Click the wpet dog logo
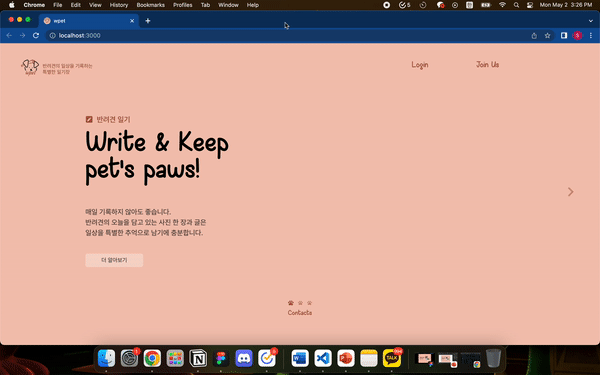 30,67
